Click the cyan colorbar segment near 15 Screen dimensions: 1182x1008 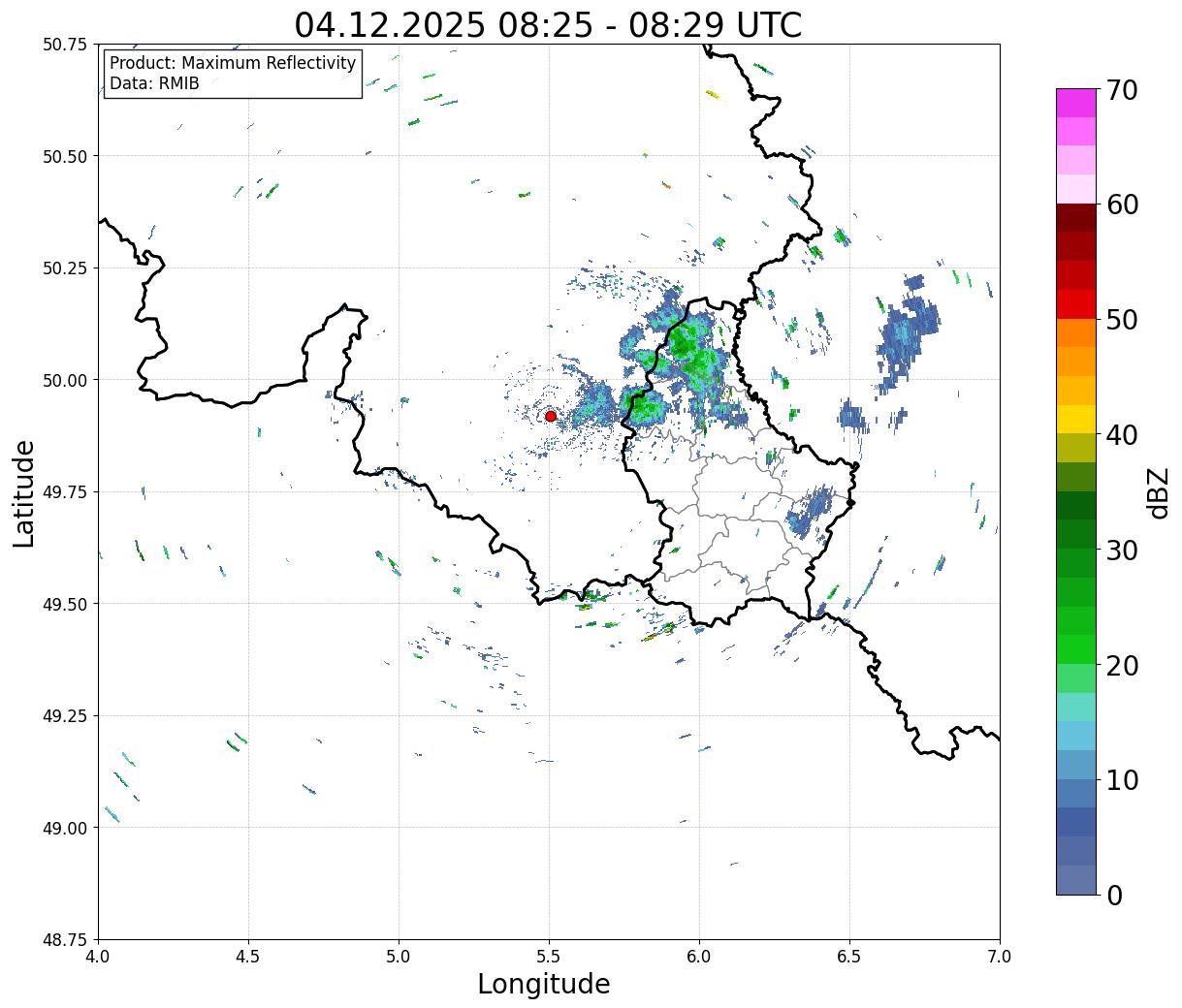tap(1076, 736)
